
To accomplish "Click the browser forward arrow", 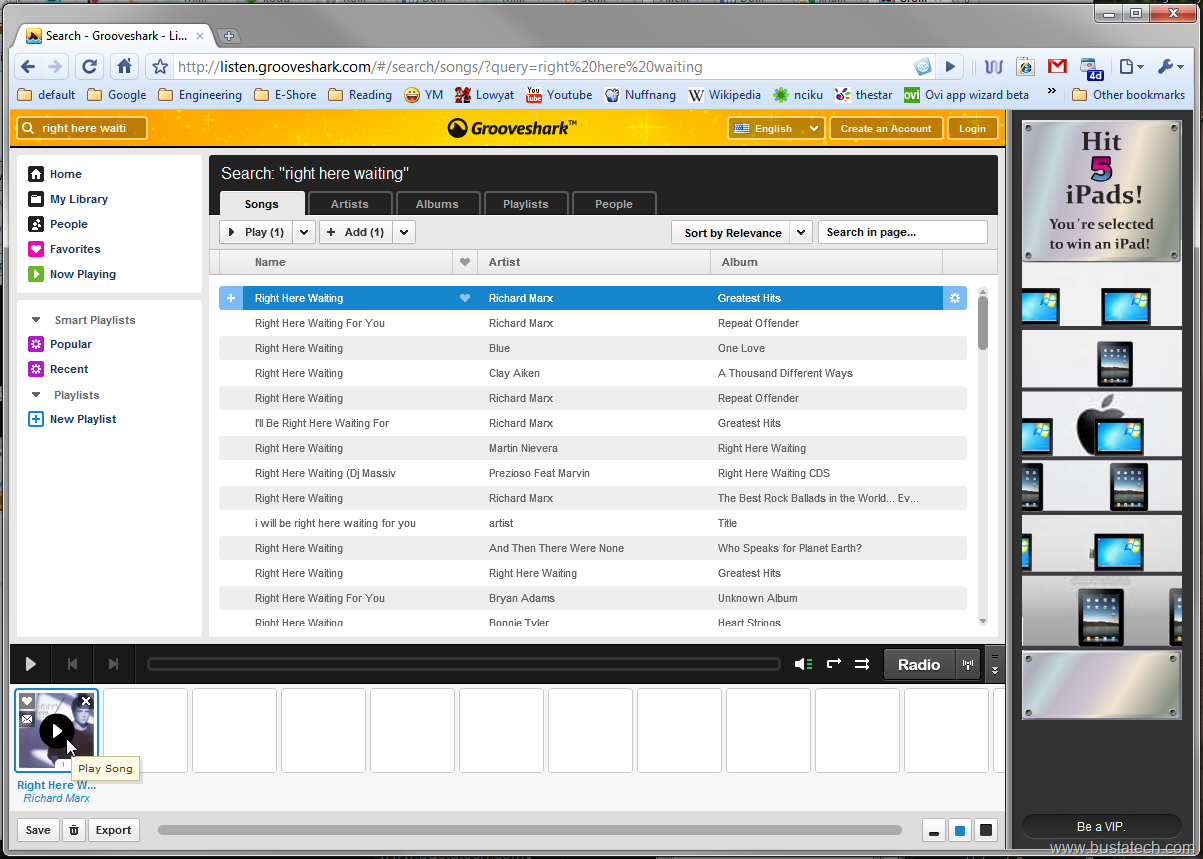I will [x=56, y=67].
